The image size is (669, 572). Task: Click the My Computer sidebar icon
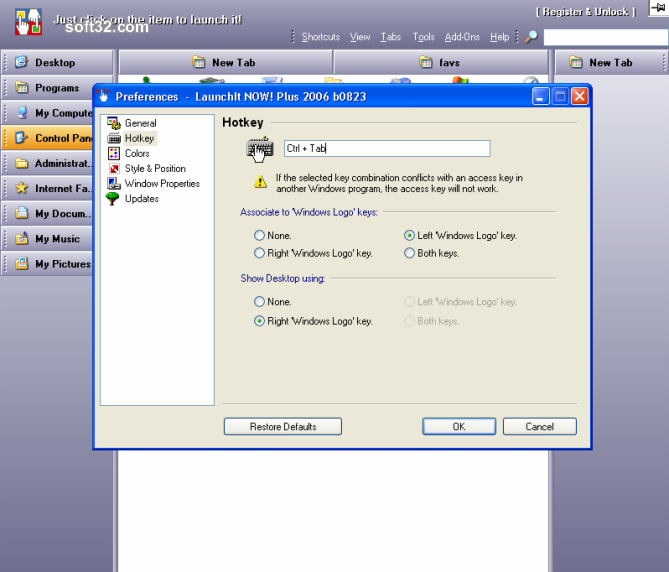(x=22, y=113)
